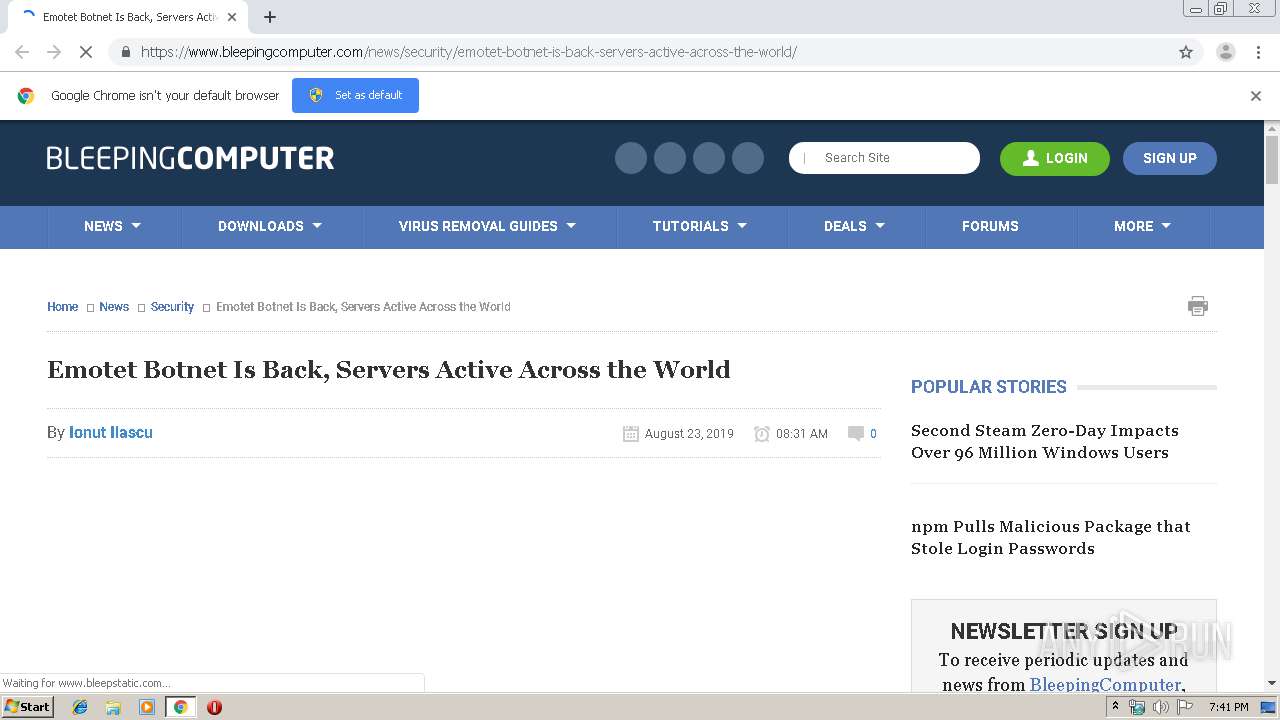
Task: Open a new tab with the plus button
Action: click(x=270, y=17)
